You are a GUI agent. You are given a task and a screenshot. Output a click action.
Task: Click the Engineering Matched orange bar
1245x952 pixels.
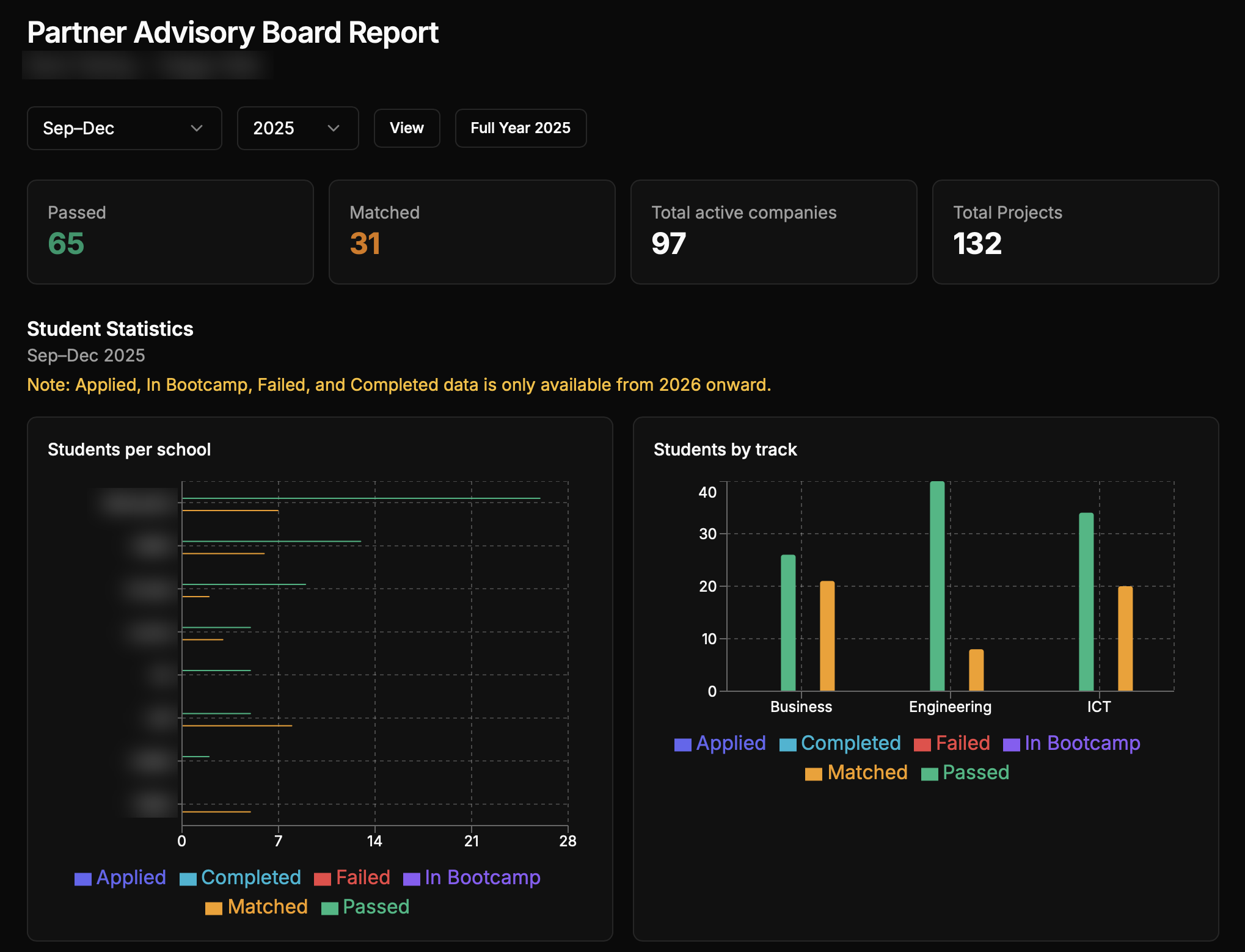point(976,670)
